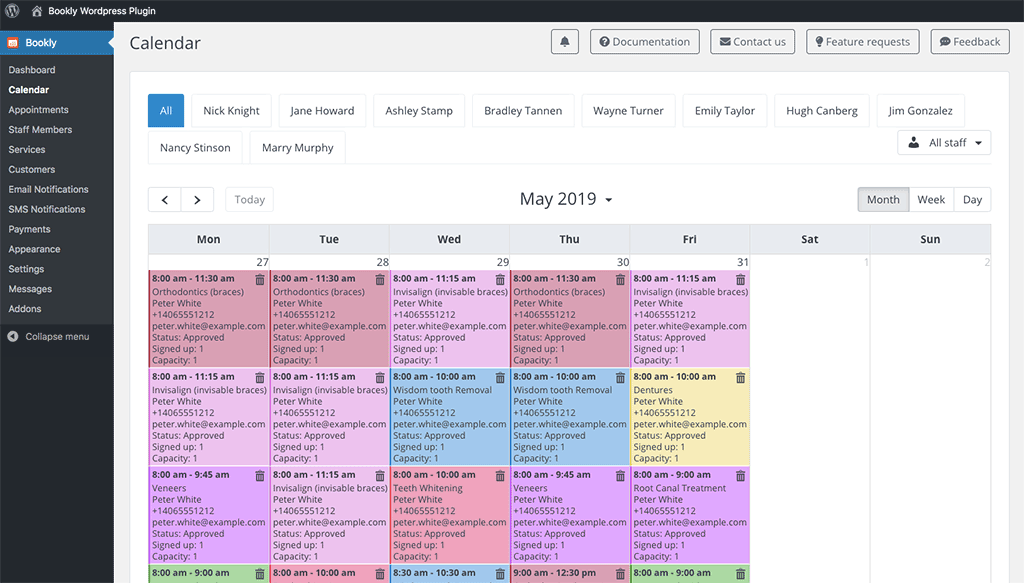
Task: Switch calendar to Month view
Action: tap(883, 200)
